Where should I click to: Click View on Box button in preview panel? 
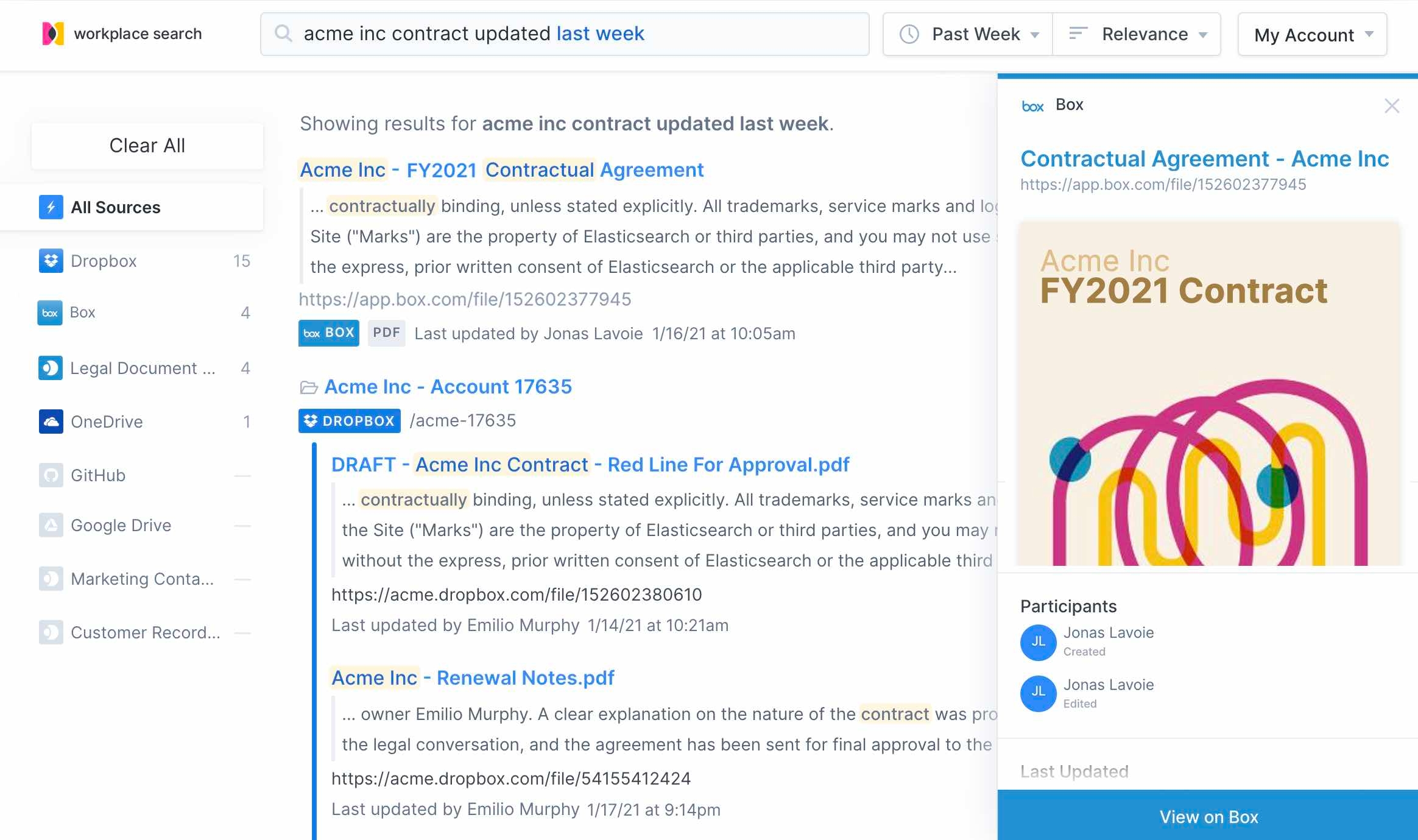(1208, 815)
